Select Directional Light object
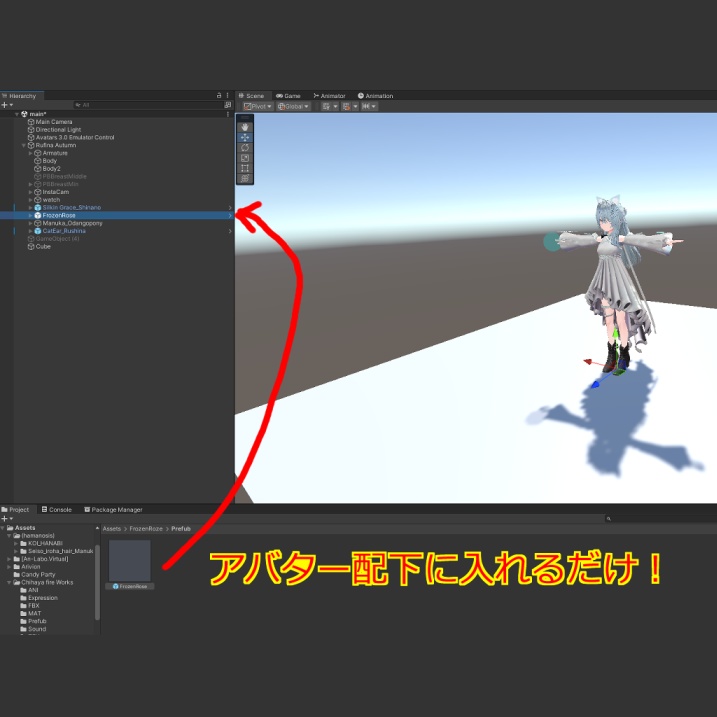 tap(58, 129)
